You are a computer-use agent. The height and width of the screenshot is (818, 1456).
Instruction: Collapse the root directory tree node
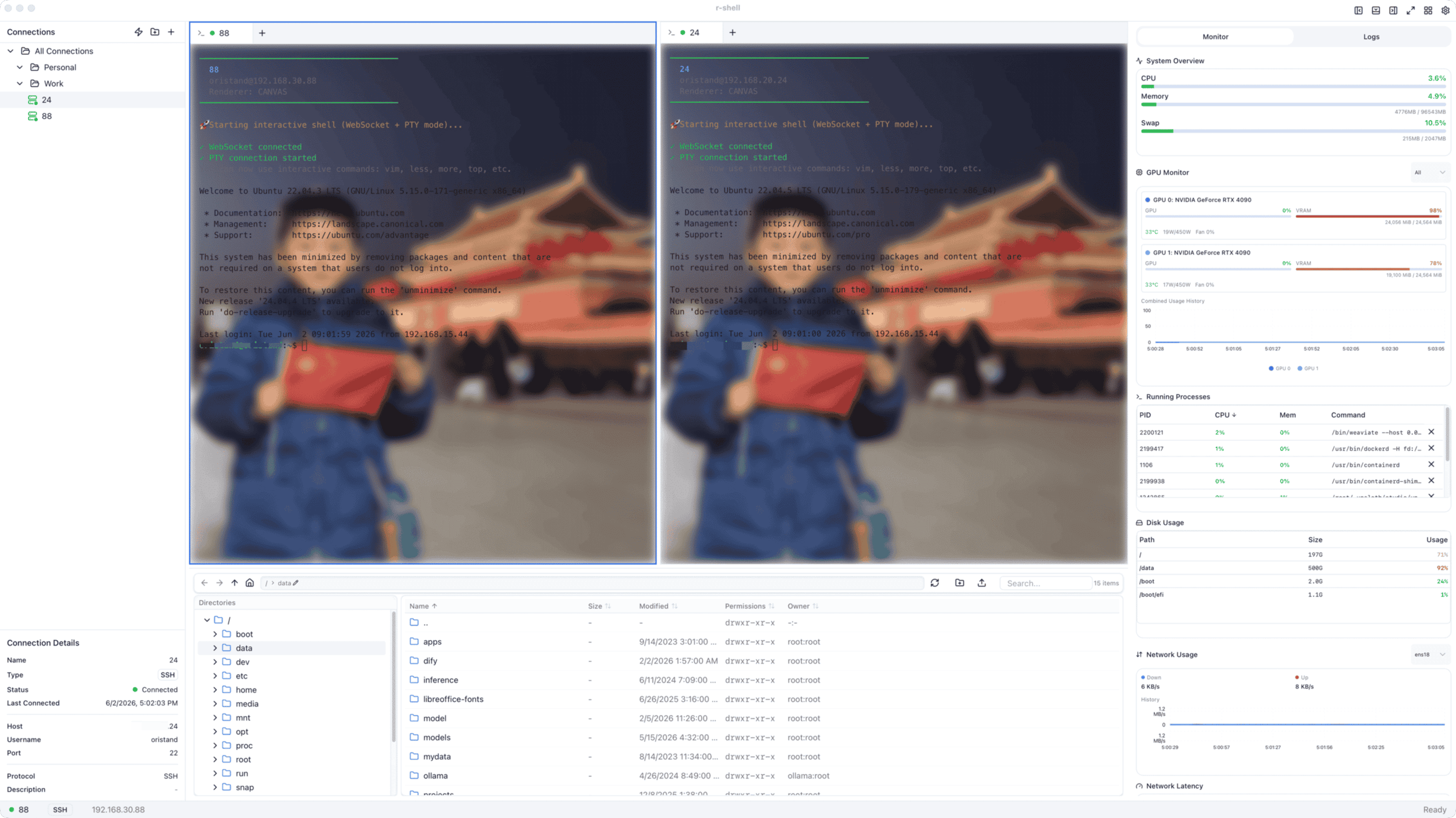207,620
